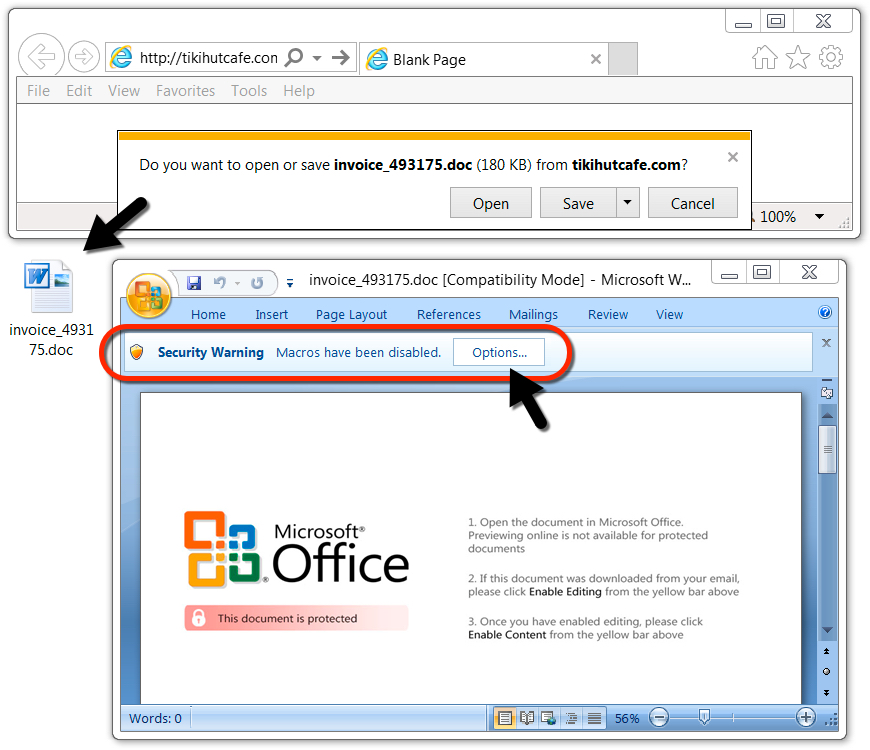This screenshot has height=750, width=870.
Task: Click the Words: 0 status bar counter
Action: [x=155, y=718]
